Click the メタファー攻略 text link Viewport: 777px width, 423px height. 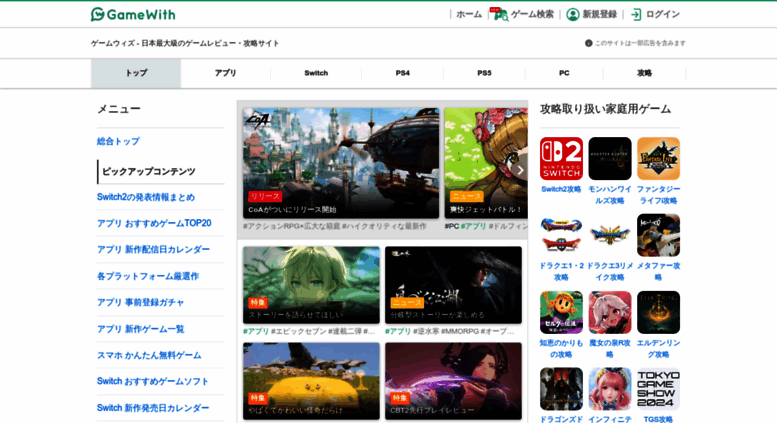[658, 271]
